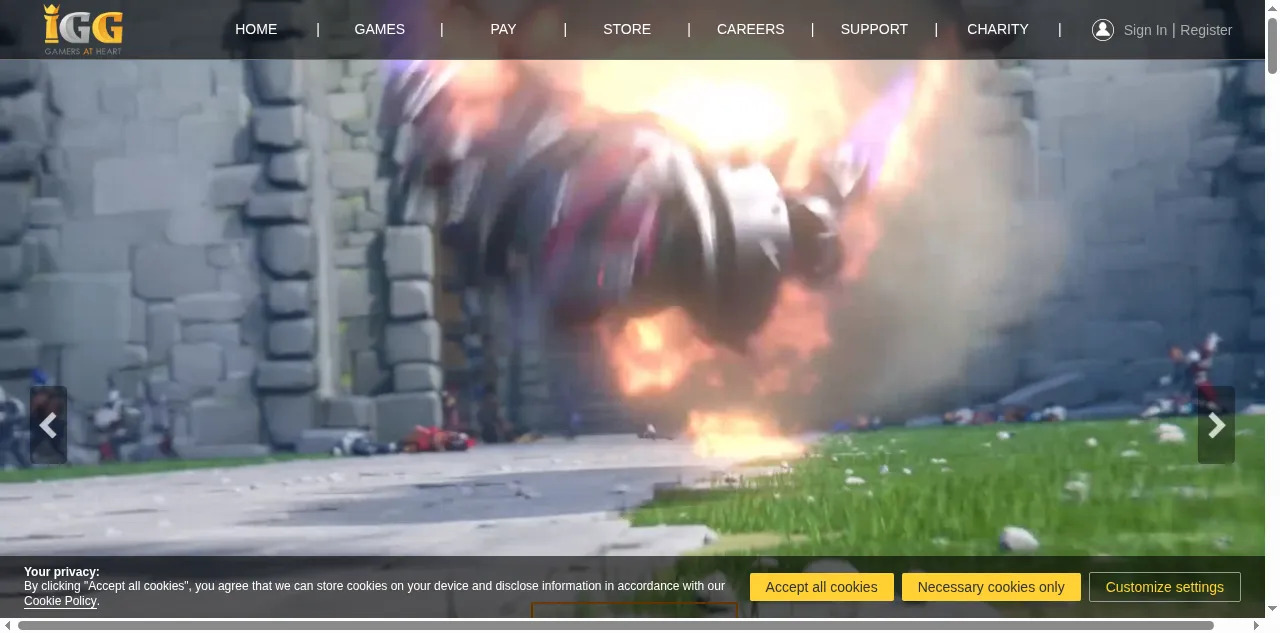
Task: Choose Necessary cookies only
Action: (x=991, y=587)
